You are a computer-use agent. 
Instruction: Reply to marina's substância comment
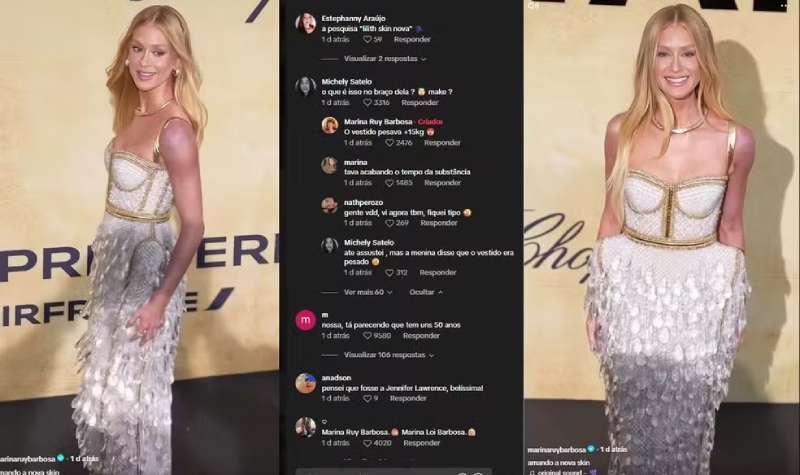tap(442, 183)
